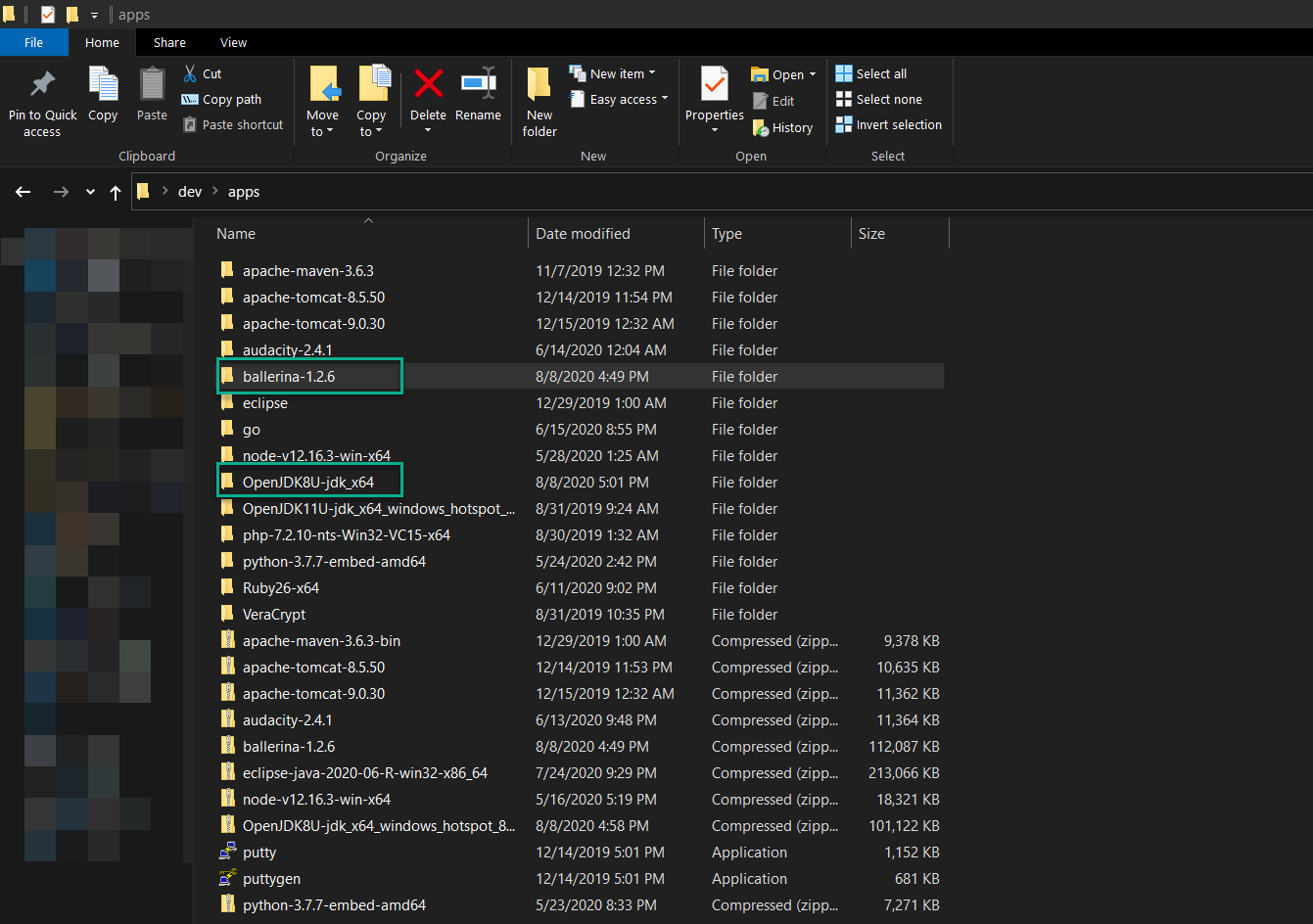The height and width of the screenshot is (924, 1313).
Task: Expand breadcrumb chevron after dev
Action: pyautogui.click(x=215, y=192)
